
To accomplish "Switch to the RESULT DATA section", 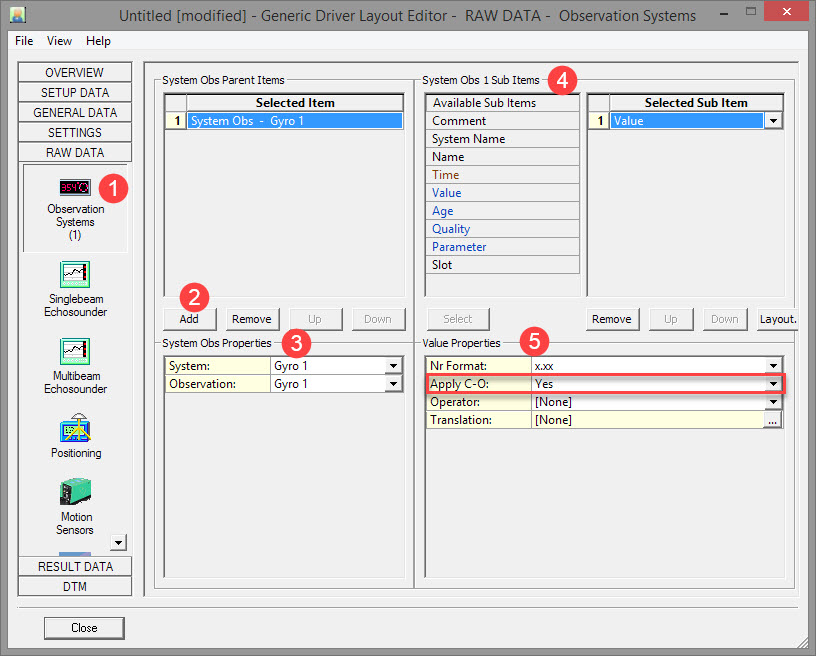I will coord(75,566).
